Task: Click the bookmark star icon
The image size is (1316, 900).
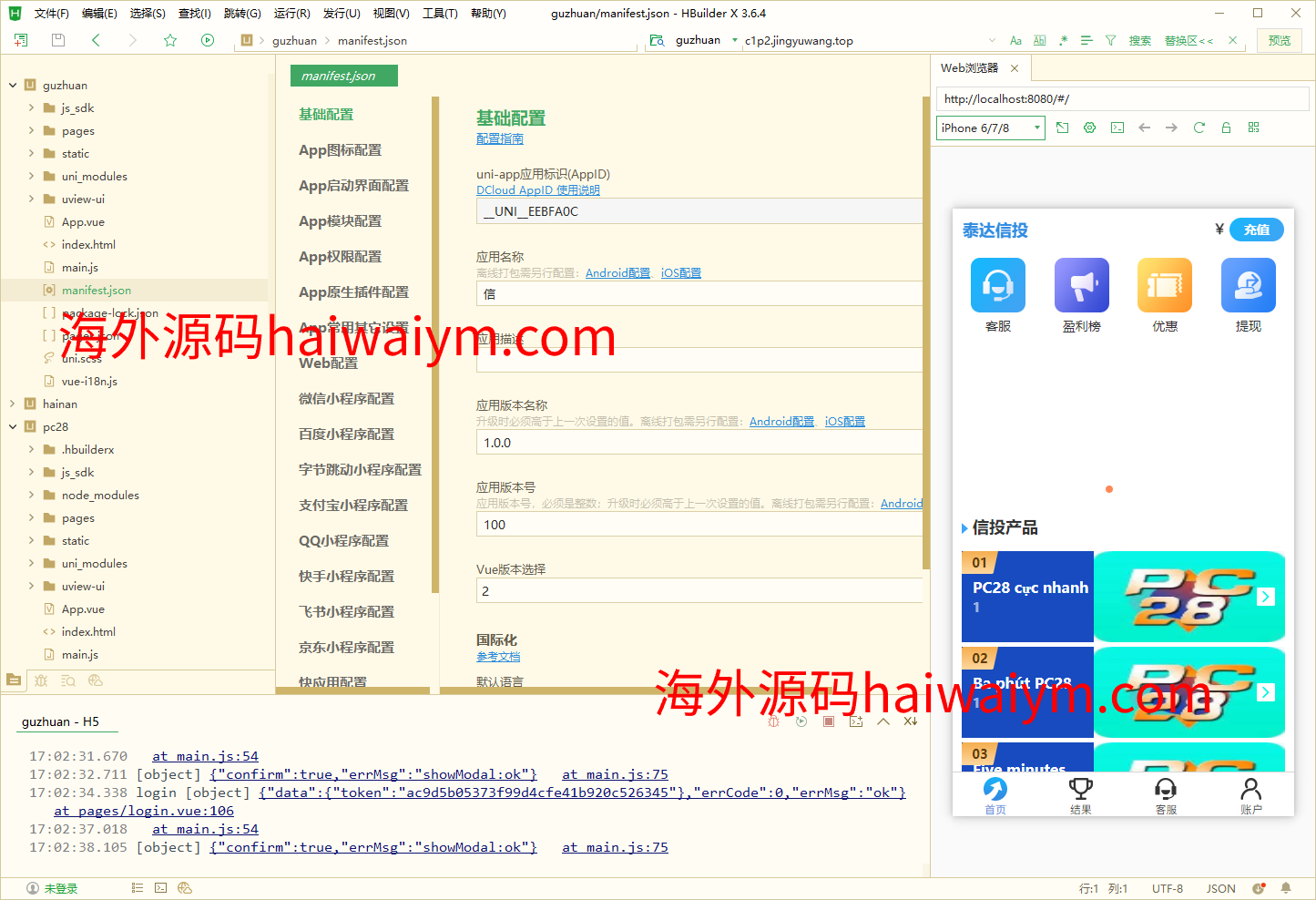Action: (170, 40)
